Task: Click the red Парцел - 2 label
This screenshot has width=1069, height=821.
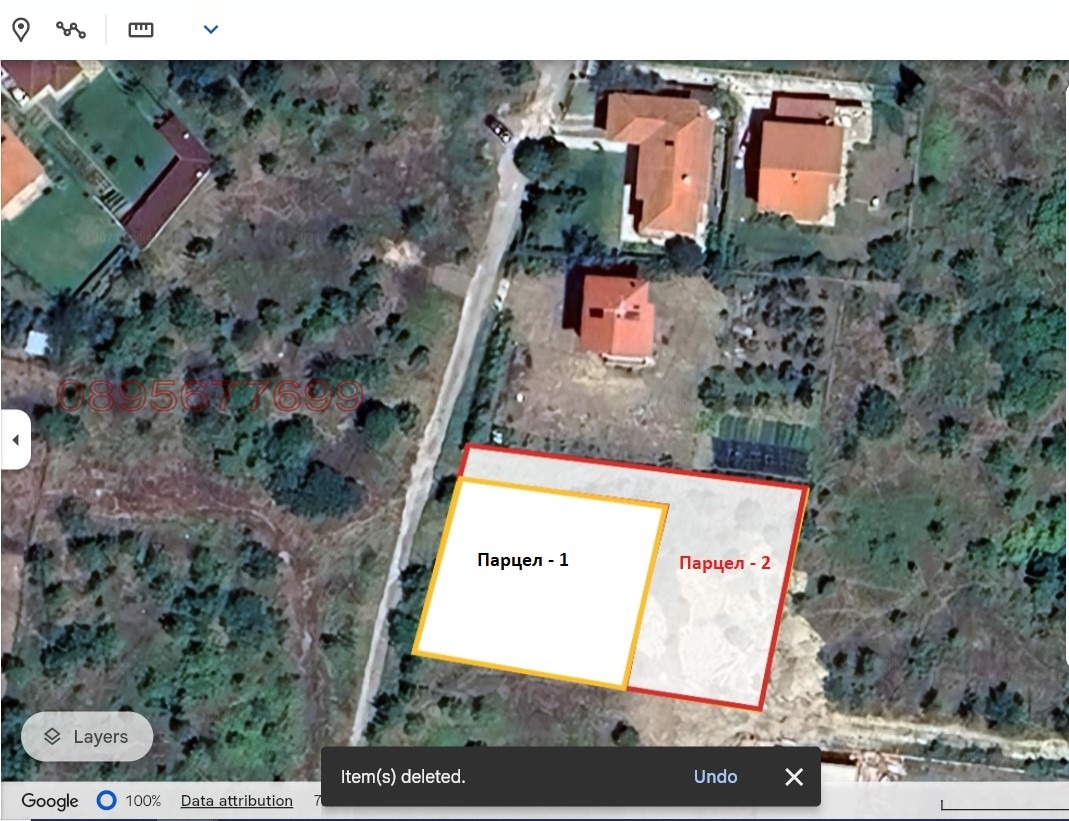Action: click(725, 563)
